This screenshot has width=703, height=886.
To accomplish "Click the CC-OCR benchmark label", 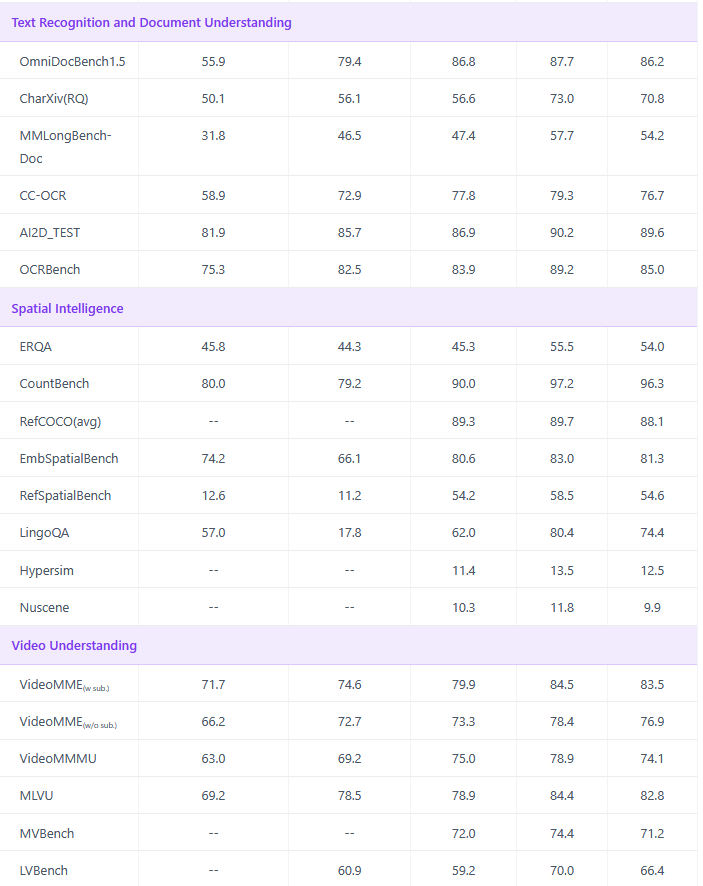I will (43, 195).
